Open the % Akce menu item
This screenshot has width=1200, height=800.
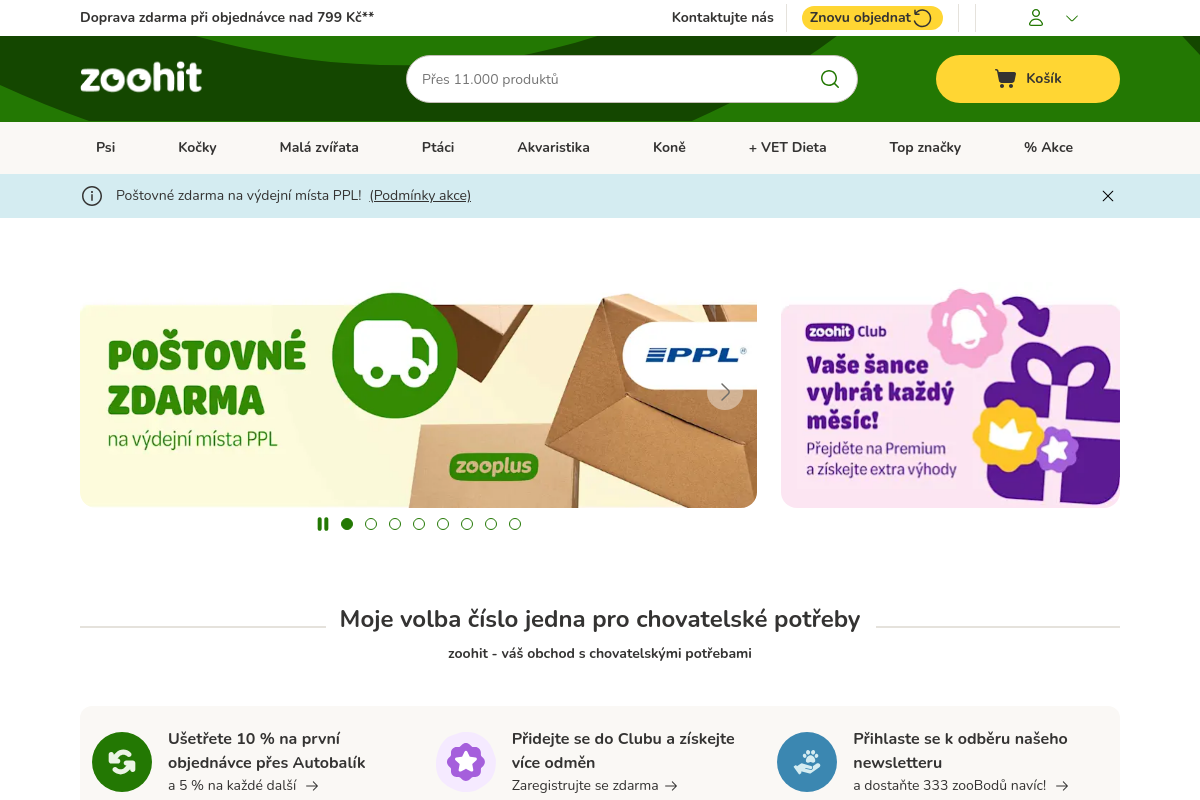pos(1048,147)
